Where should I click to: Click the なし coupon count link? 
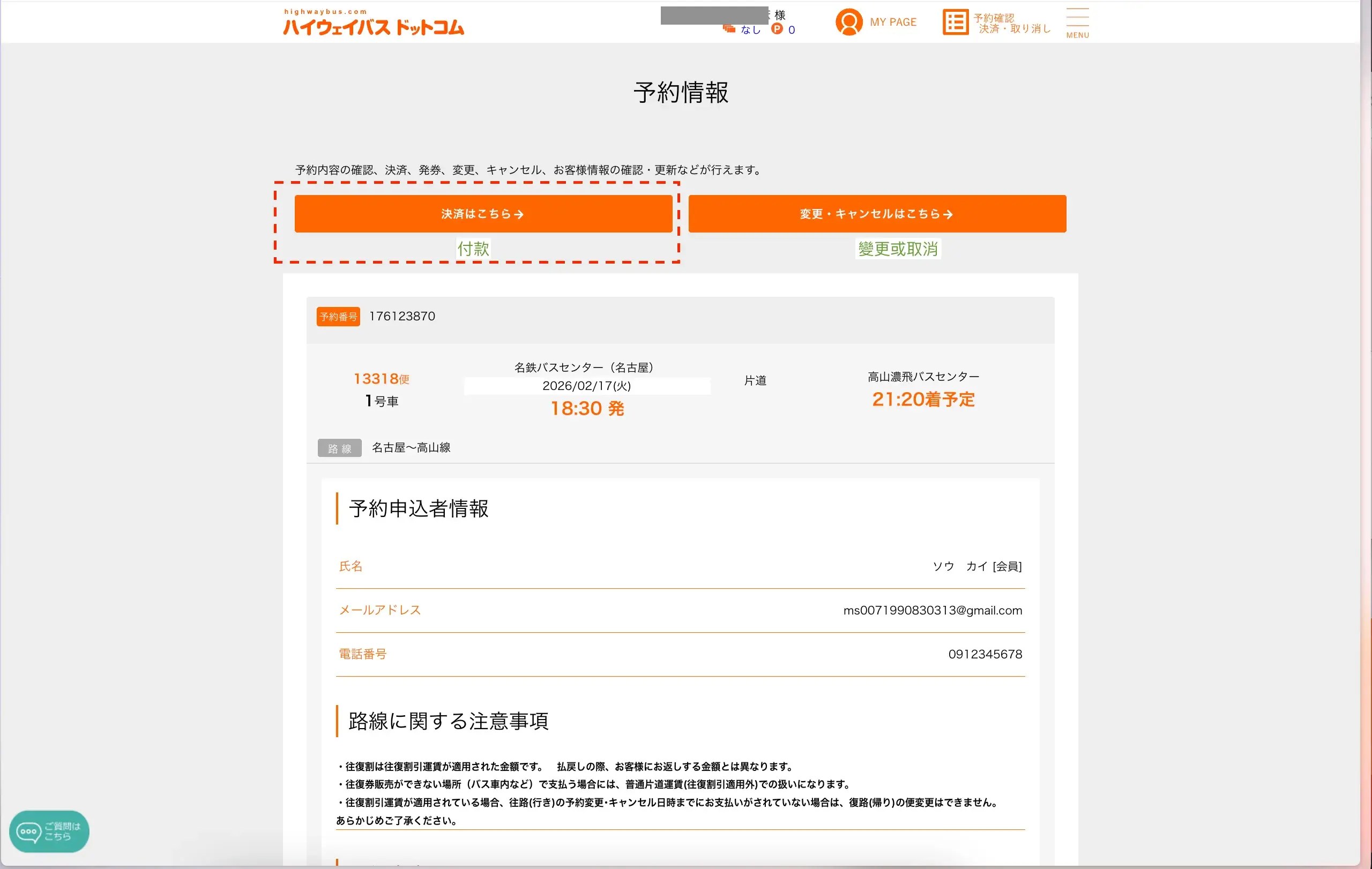[750, 29]
